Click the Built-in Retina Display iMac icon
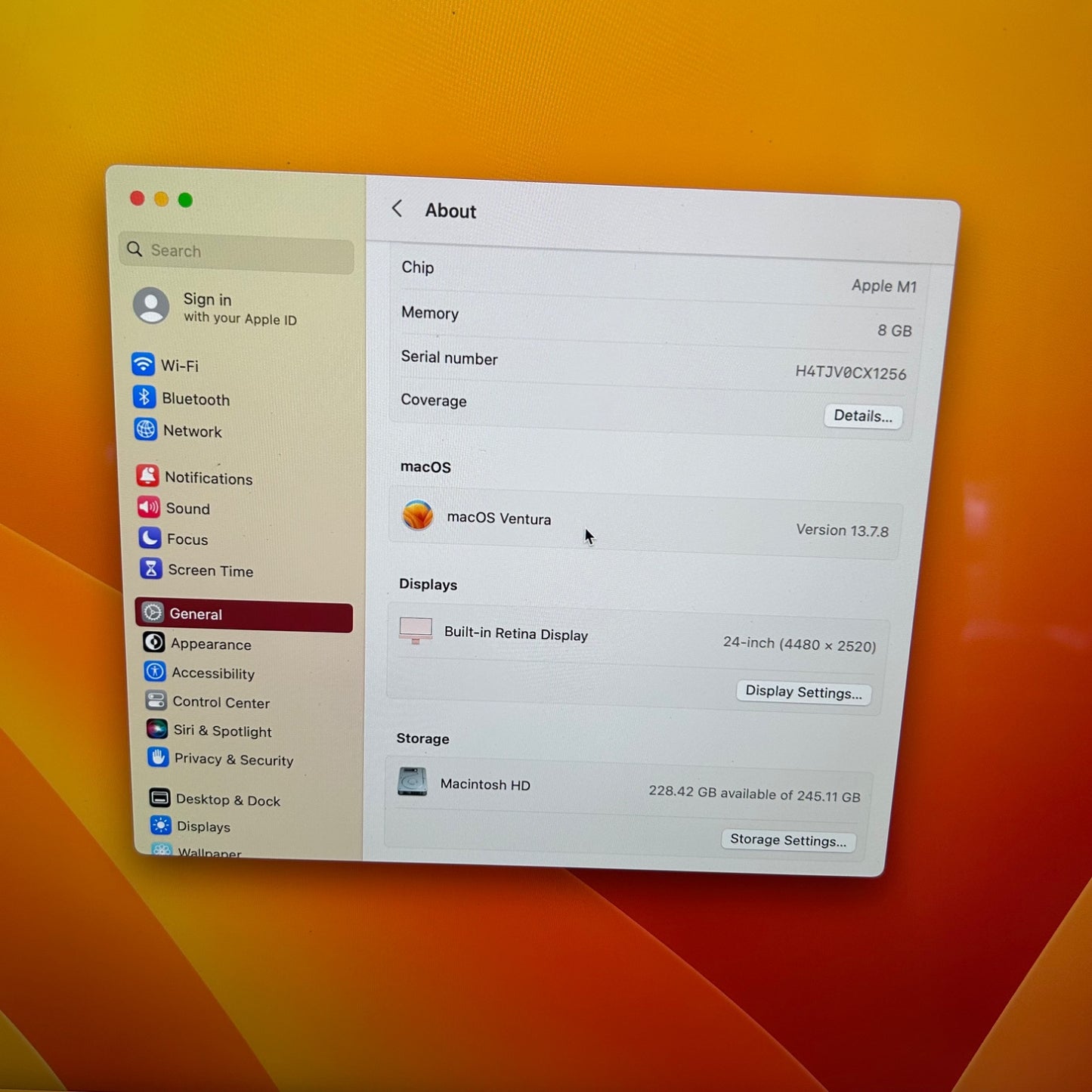 click(416, 631)
